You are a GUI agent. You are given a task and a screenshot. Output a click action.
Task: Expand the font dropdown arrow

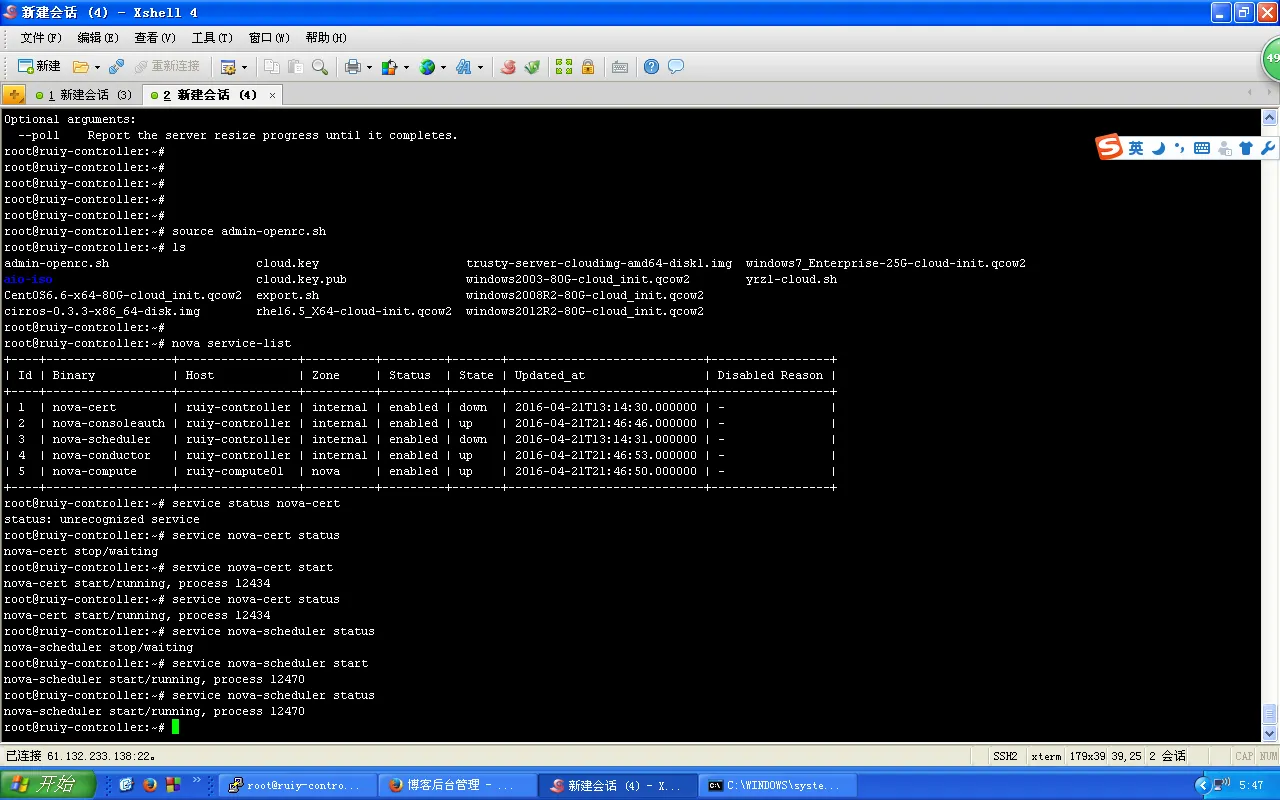[x=480, y=67]
